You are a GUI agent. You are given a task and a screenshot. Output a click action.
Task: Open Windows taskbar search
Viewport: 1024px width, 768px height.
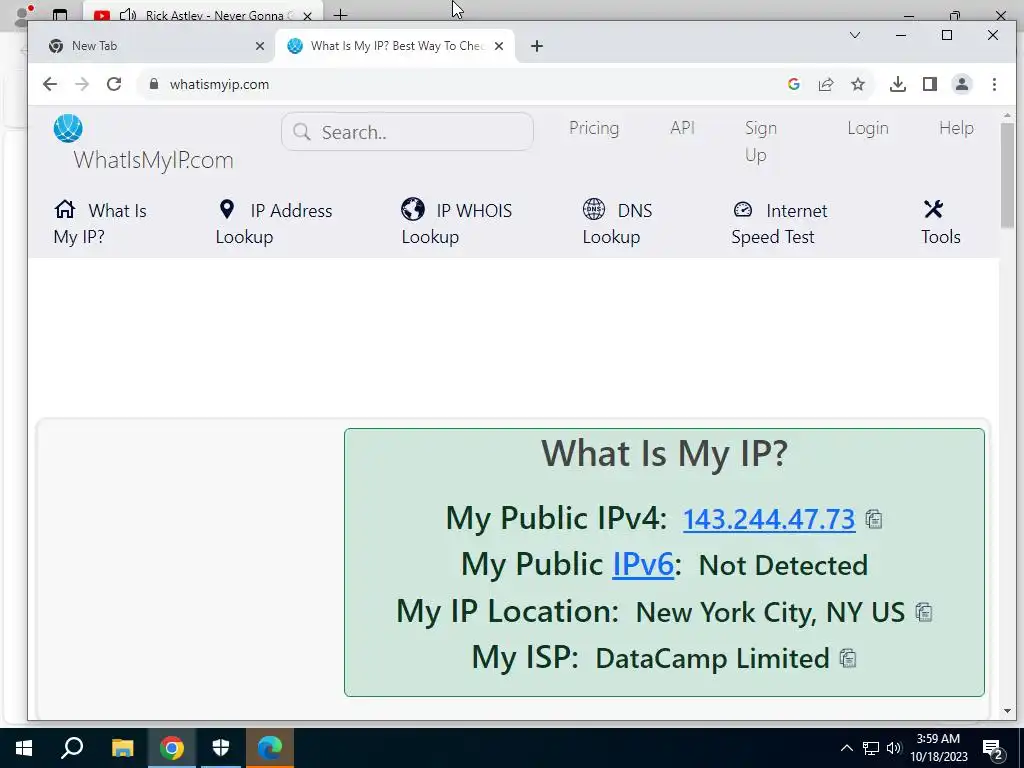click(72, 748)
